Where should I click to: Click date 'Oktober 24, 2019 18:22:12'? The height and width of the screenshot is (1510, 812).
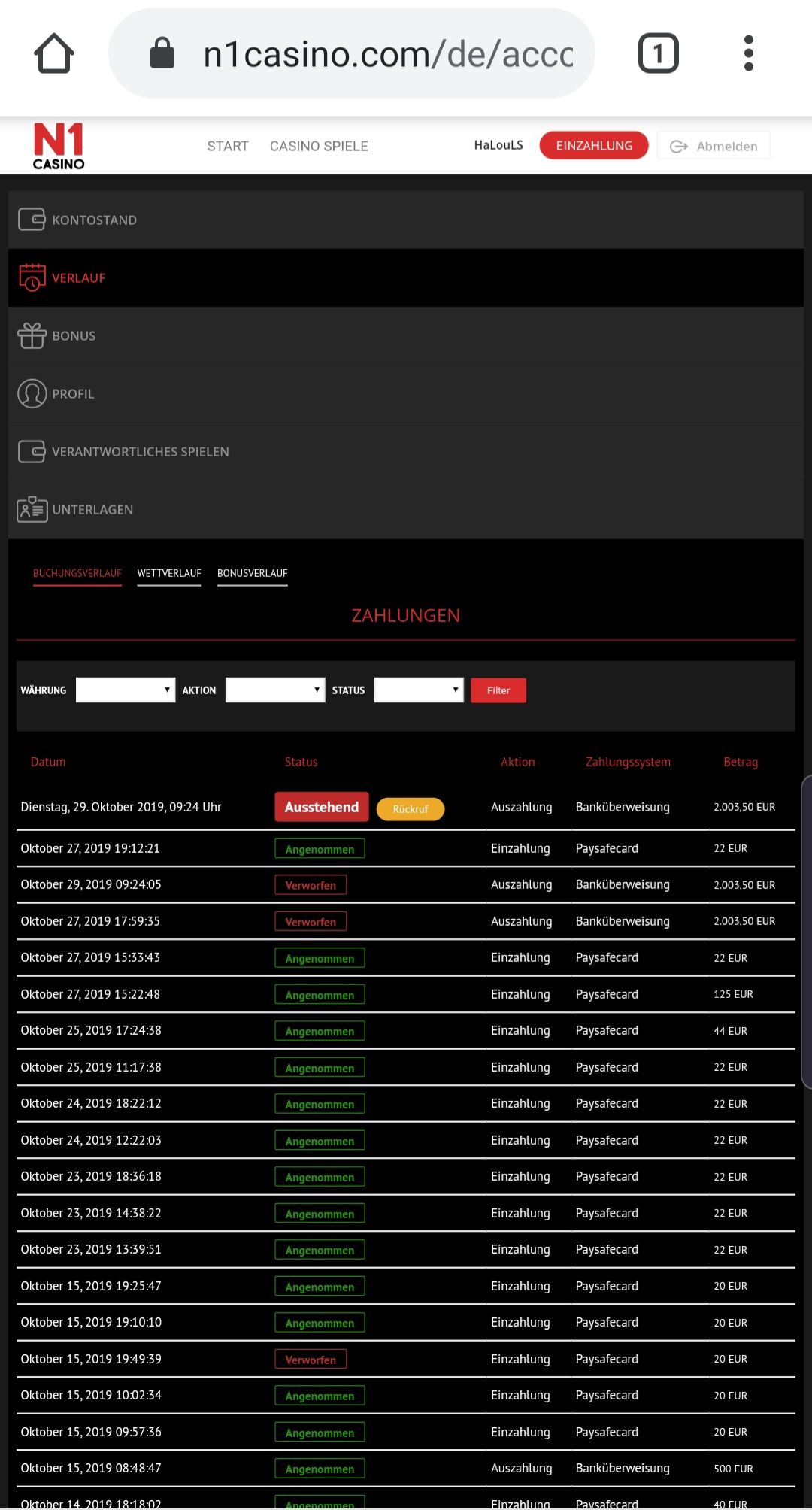point(91,1103)
